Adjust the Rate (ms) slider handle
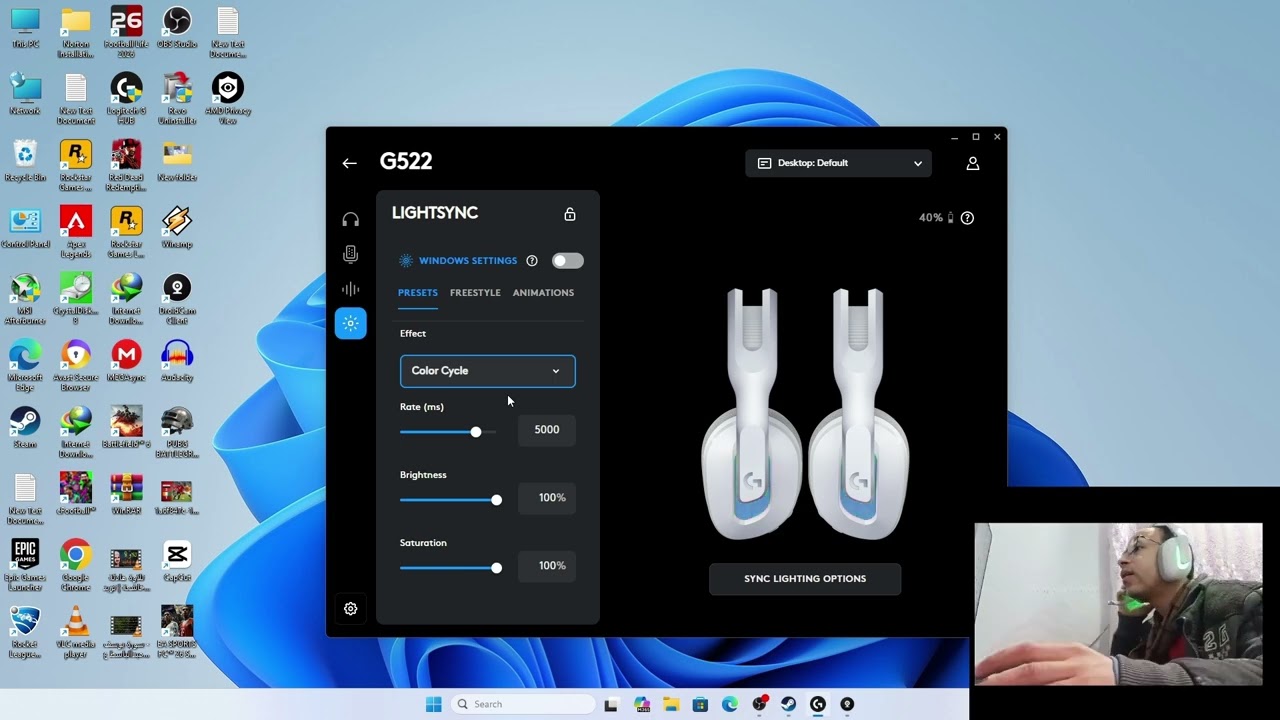1280x720 pixels. [476, 432]
